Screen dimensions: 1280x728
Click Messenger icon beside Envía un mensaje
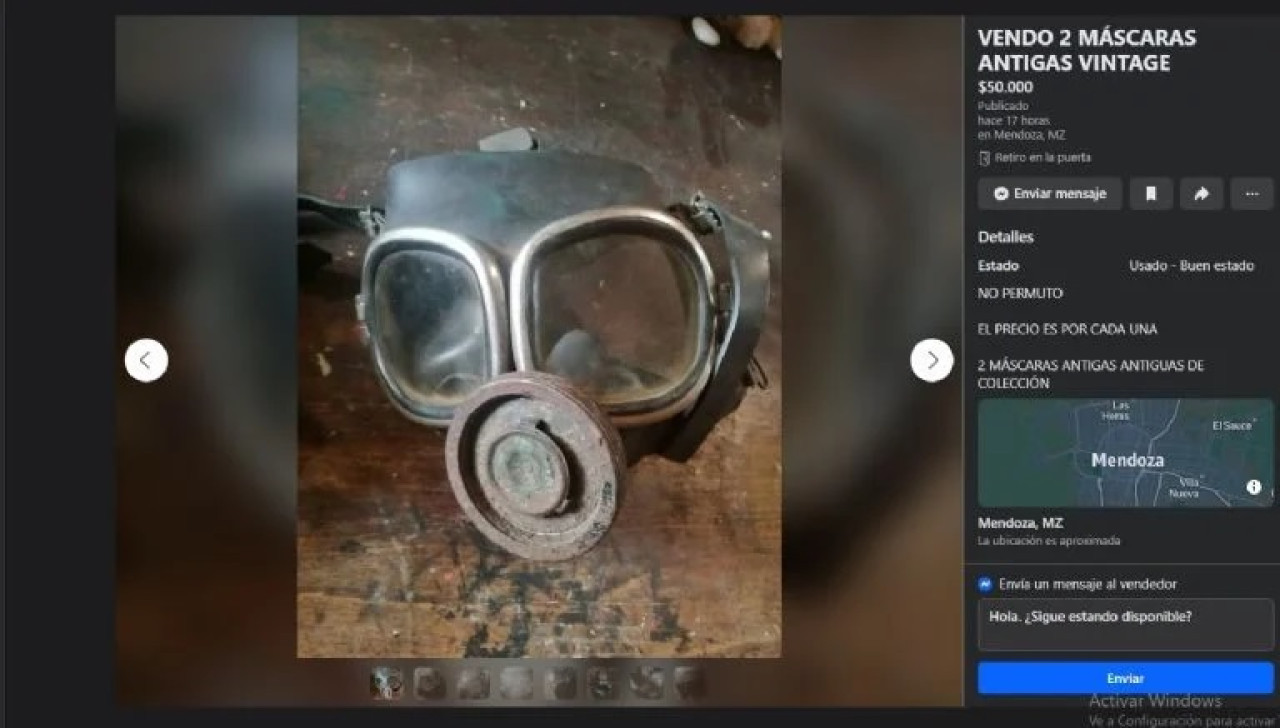click(x=985, y=584)
